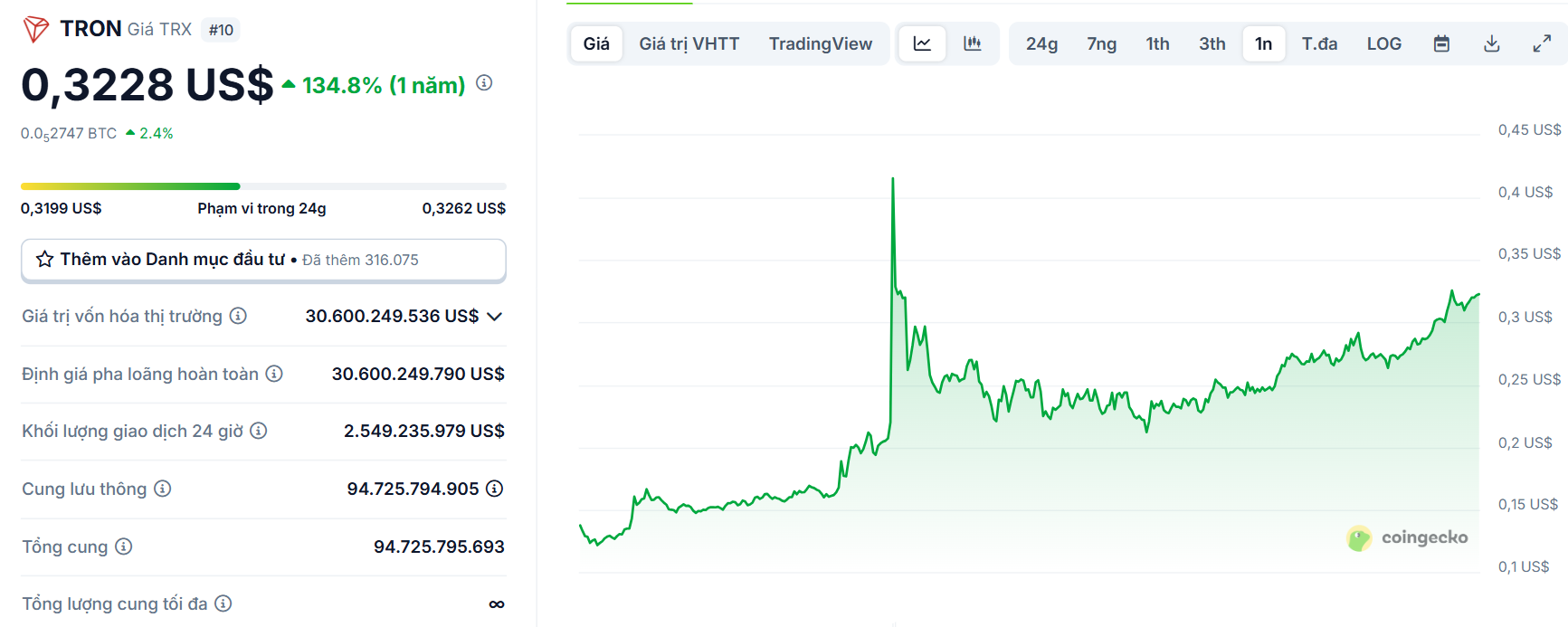This screenshot has height=627, width=1568.
Task: Choose the 1n time range
Action: [x=1263, y=43]
